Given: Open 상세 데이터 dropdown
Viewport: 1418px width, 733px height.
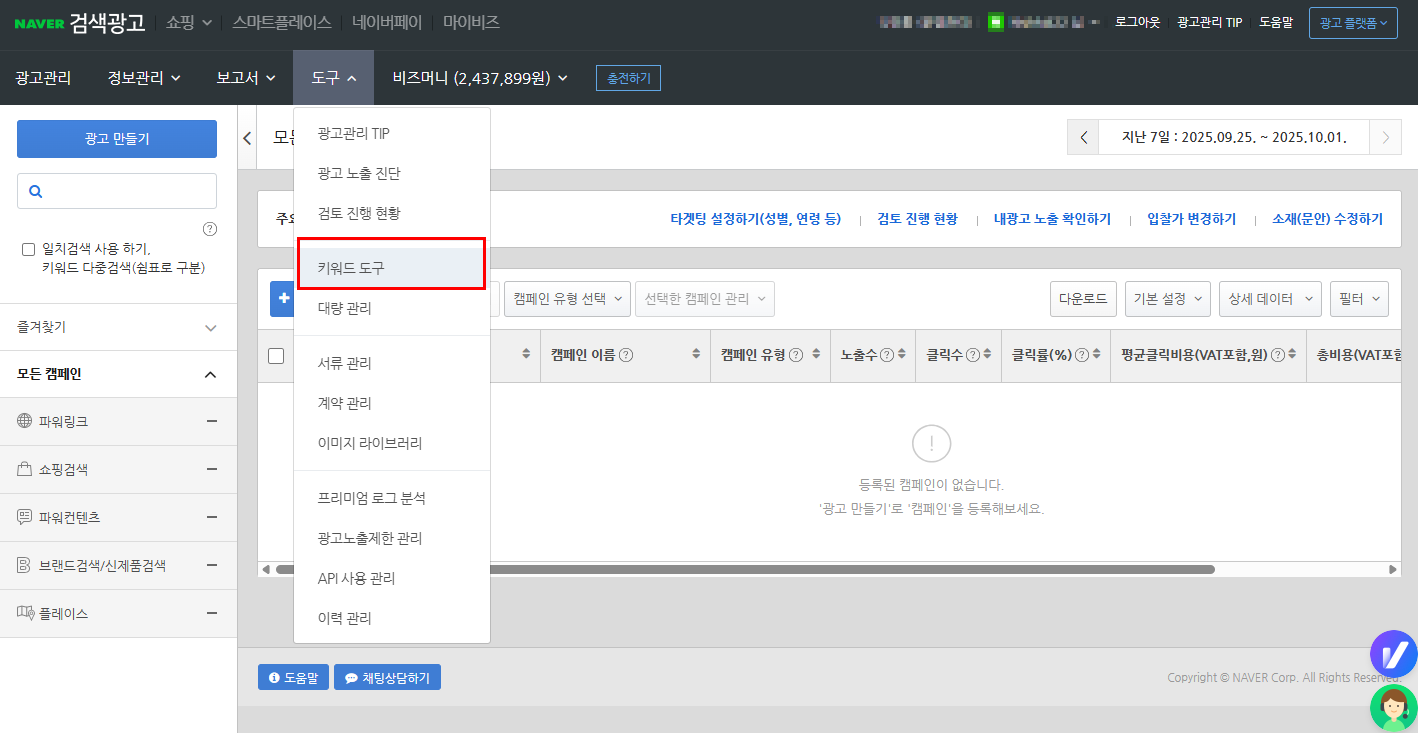Looking at the screenshot, I should tap(1269, 298).
